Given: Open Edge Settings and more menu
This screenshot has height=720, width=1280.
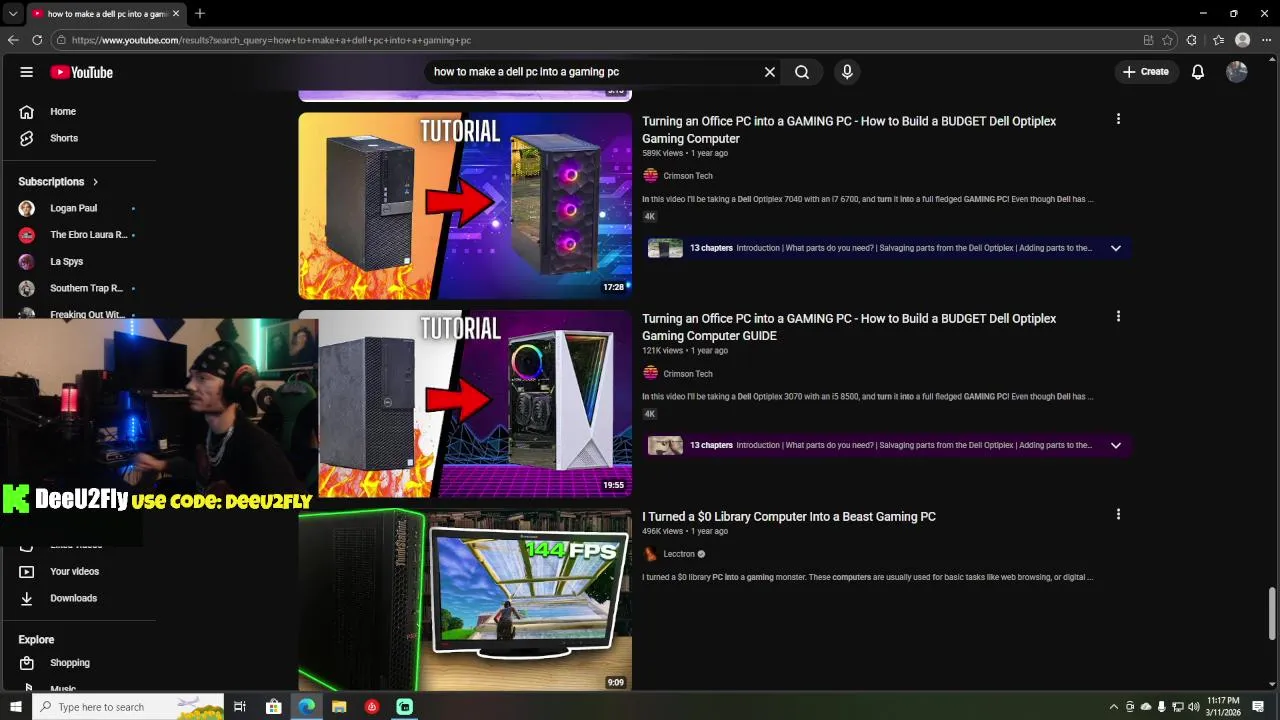Looking at the screenshot, I should [1267, 40].
